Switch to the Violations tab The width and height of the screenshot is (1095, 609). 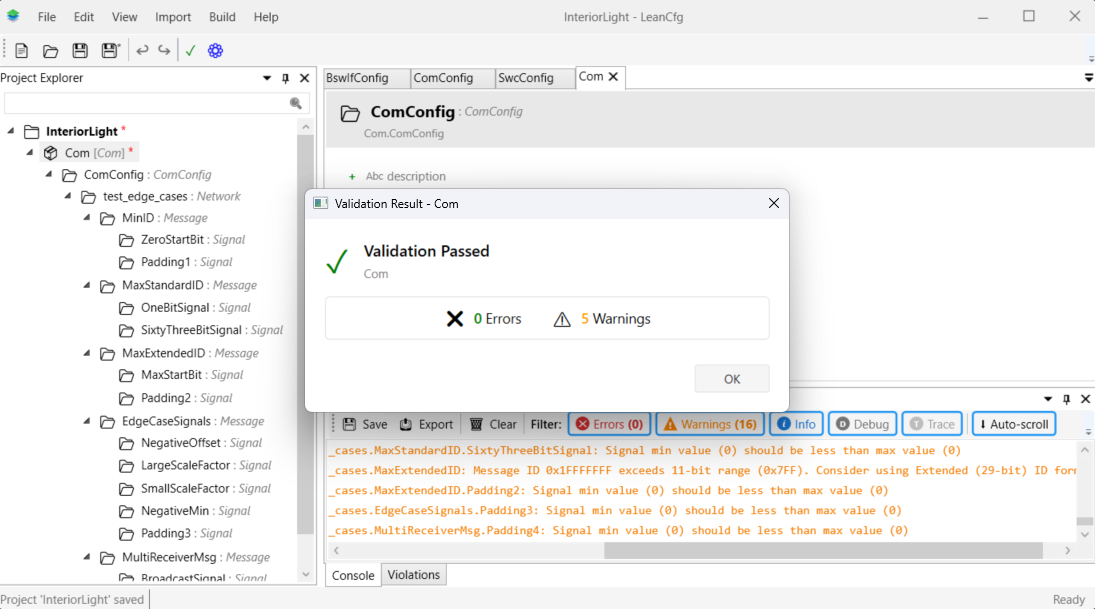[x=413, y=575]
